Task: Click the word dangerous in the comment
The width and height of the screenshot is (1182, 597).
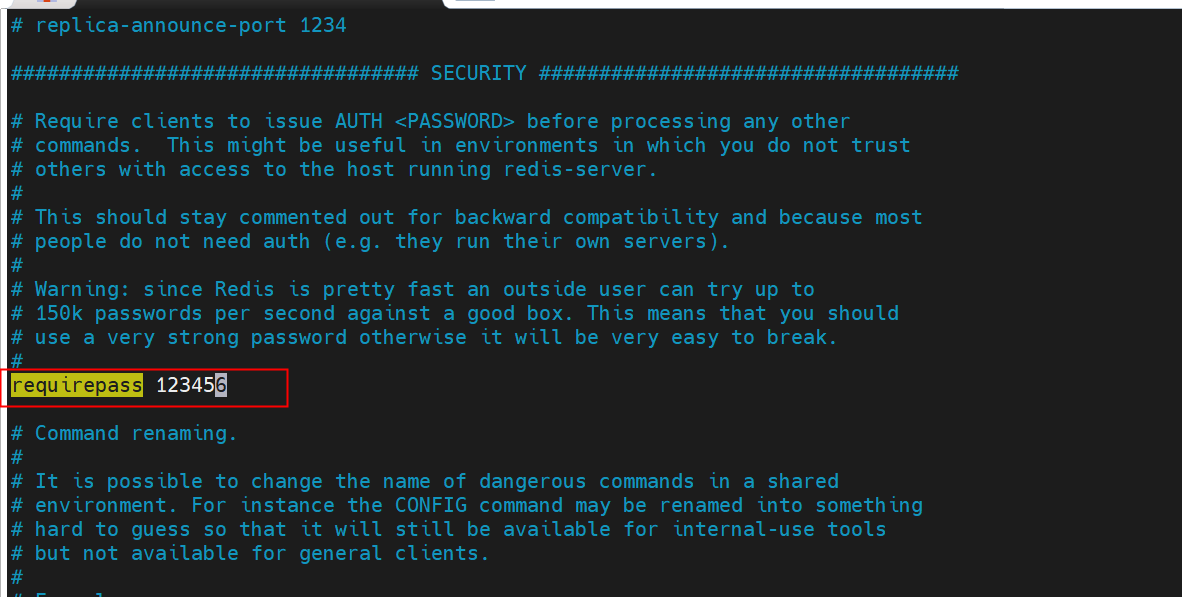Action: click(532, 481)
